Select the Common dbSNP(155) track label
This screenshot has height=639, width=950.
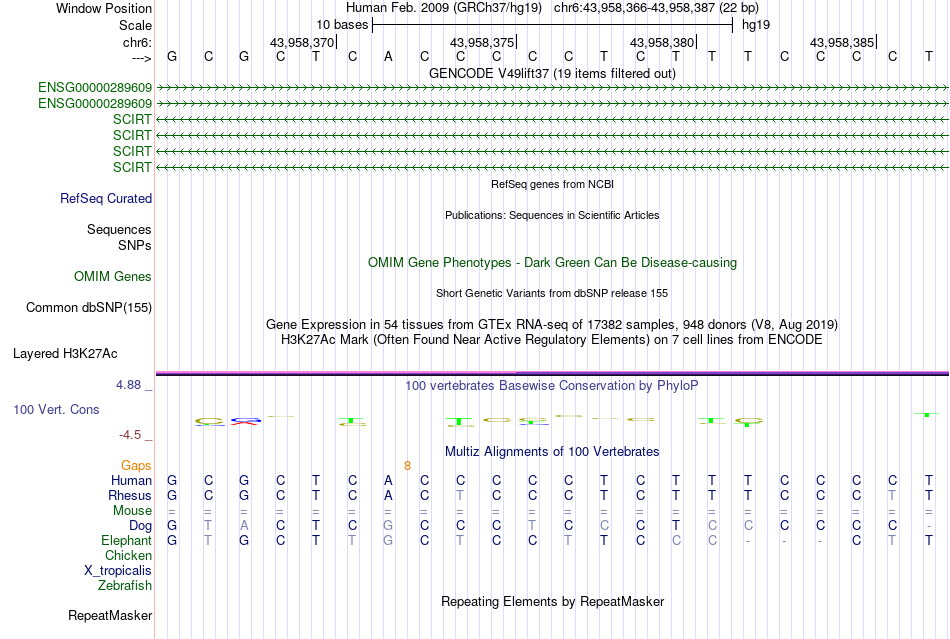tap(89, 308)
